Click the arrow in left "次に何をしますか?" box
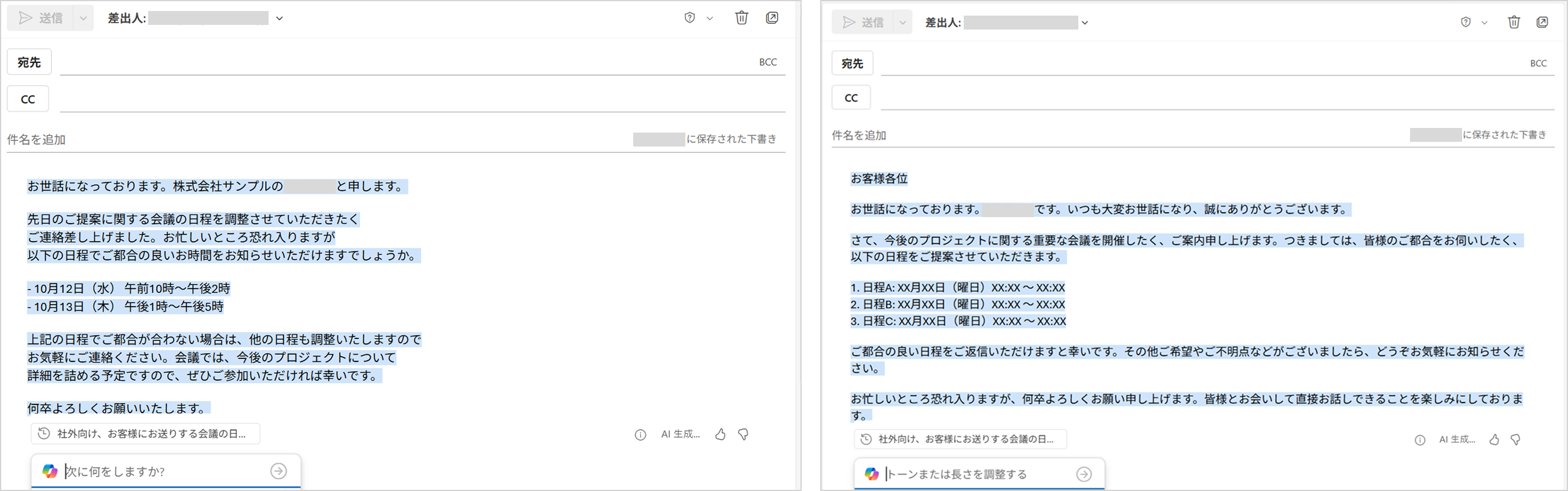Viewport: 1568px width, 491px height. pyautogui.click(x=278, y=471)
